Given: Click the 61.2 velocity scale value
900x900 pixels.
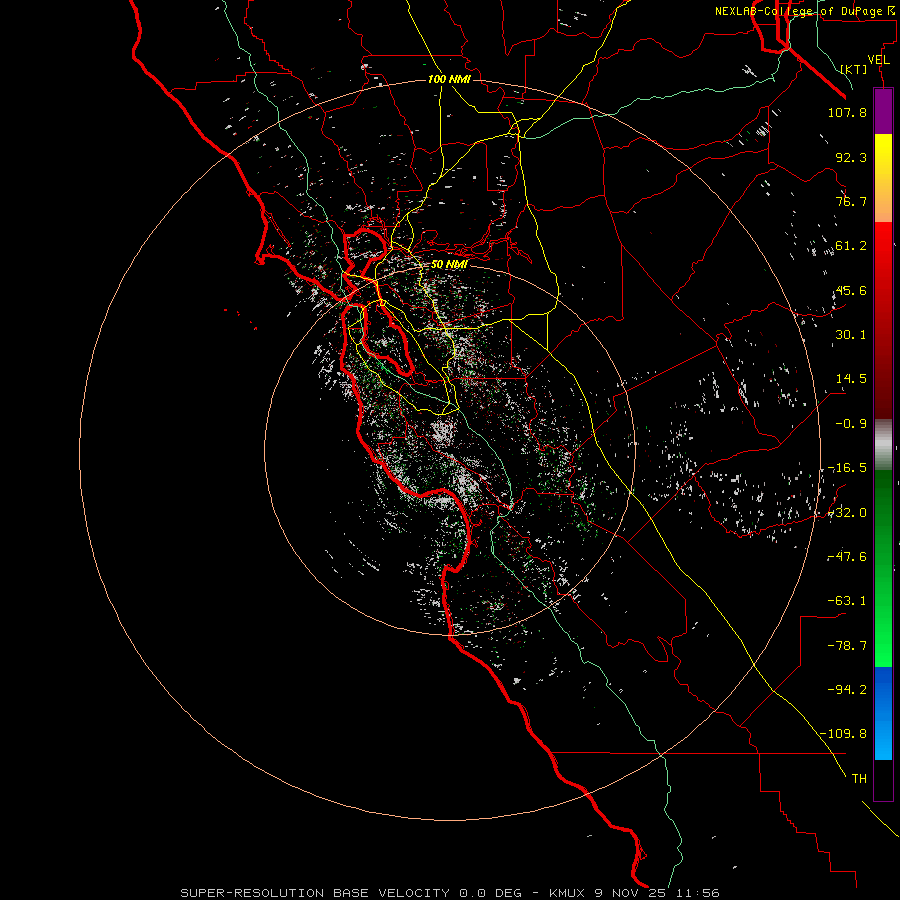Looking at the screenshot, I should 851,246.
